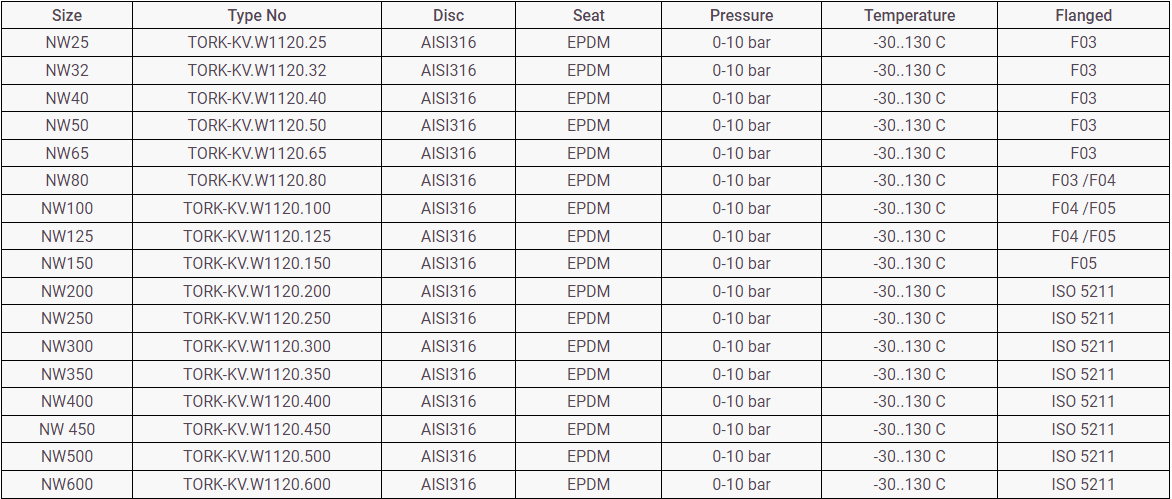1172x499 pixels.
Task: Click the NW25 size cell
Action: (x=66, y=43)
